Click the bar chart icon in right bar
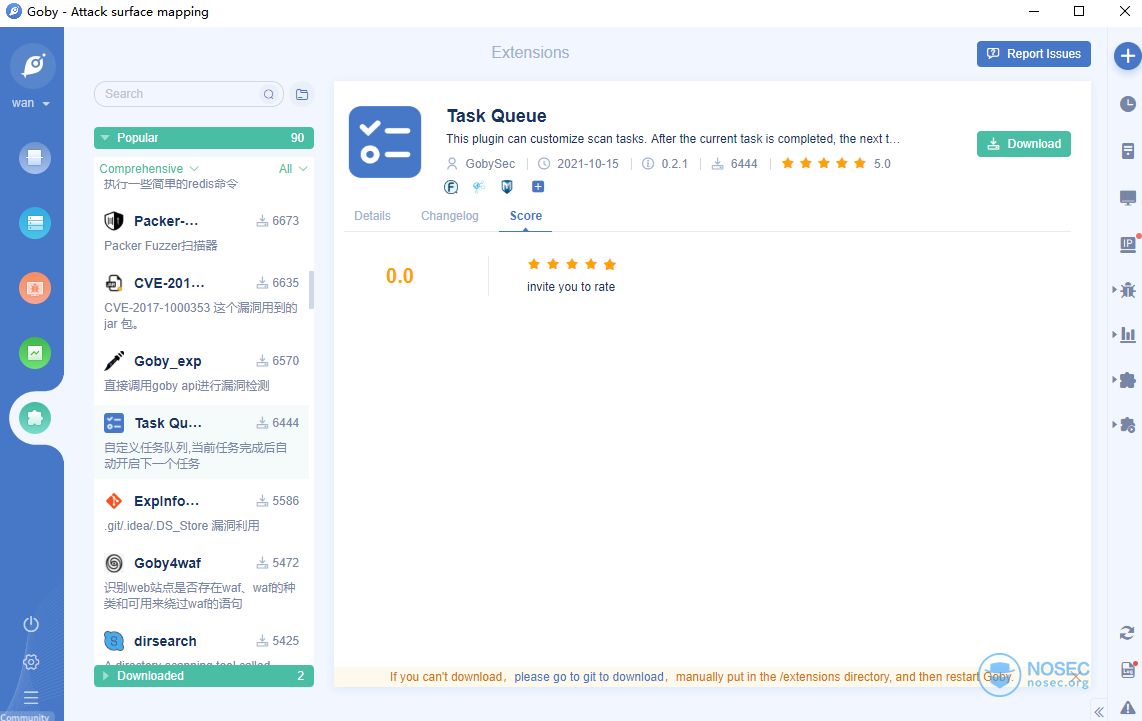 (x=1127, y=334)
